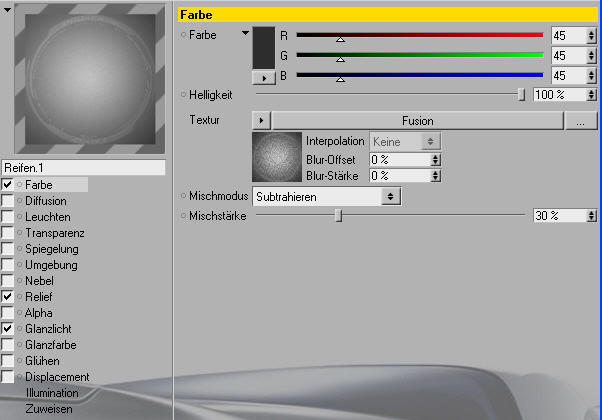The width and height of the screenshot is (602, 420).
Task: Click the arrow button beside Textur
Action: 261,121
